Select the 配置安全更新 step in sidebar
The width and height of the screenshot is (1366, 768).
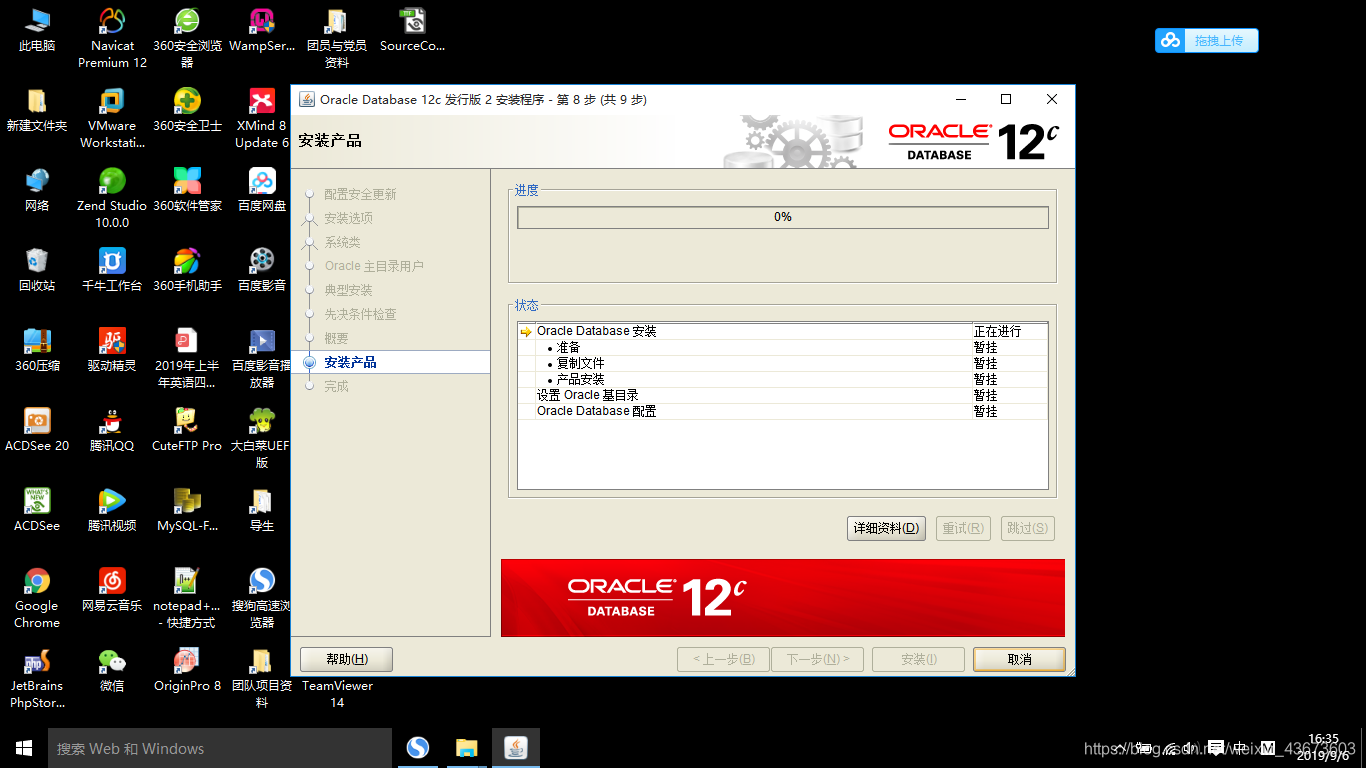(x=360, y=194)
